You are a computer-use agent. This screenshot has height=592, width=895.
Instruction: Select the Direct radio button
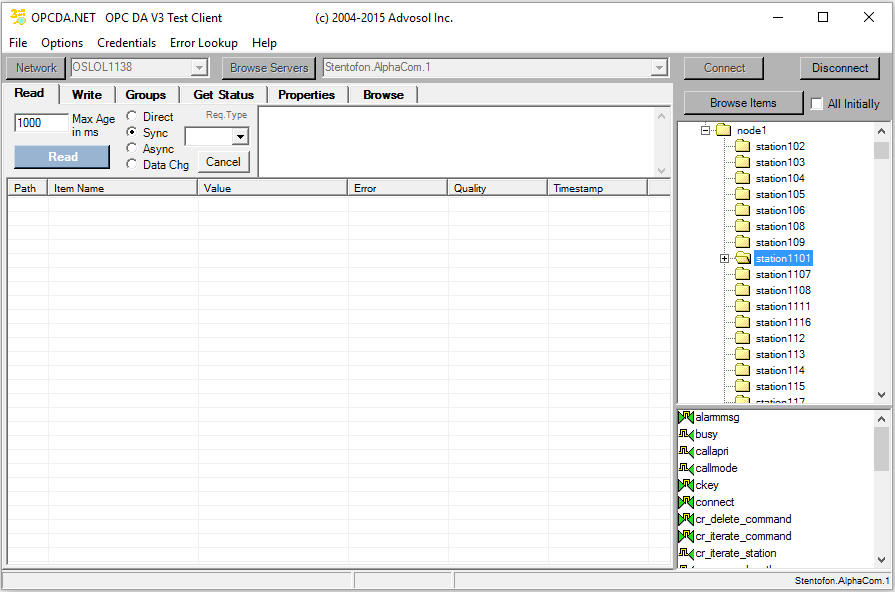(132, 117)
